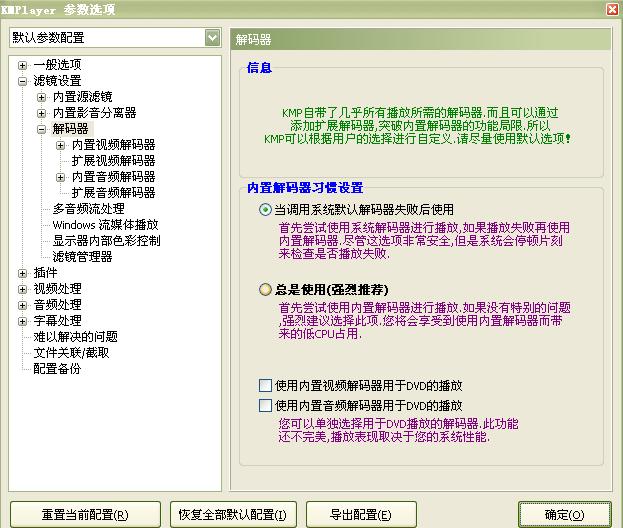Open Windows 流媒体播放 settings page
The width and height of the screenshot is (623, 528).
(x=106, y=225)
